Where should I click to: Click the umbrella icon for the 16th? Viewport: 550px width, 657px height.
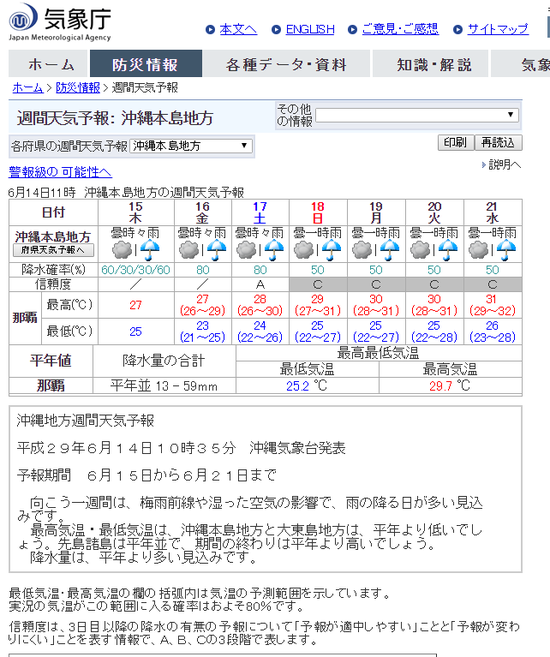[x=217, y=251]
